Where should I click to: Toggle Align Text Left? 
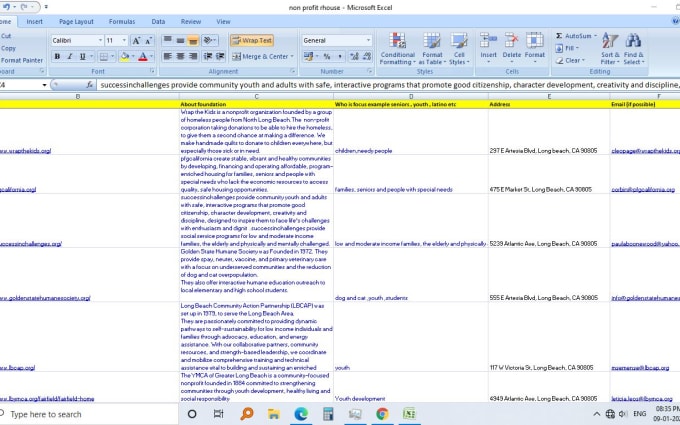point(167,56)
